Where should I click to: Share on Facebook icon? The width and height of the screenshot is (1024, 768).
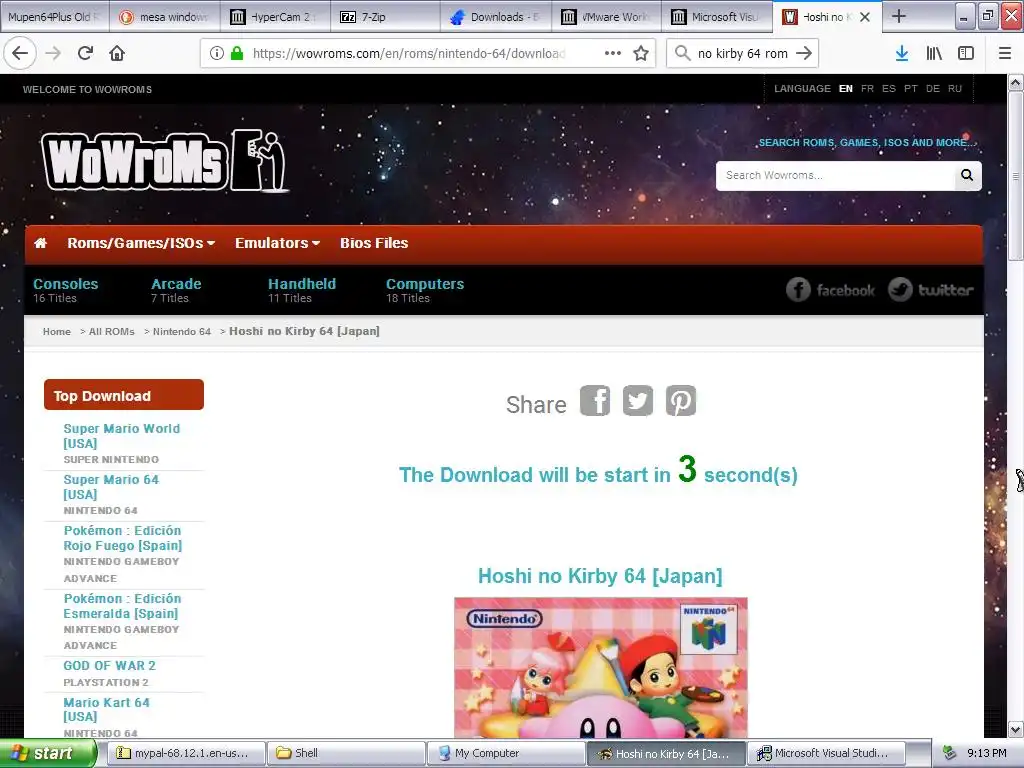595,400
